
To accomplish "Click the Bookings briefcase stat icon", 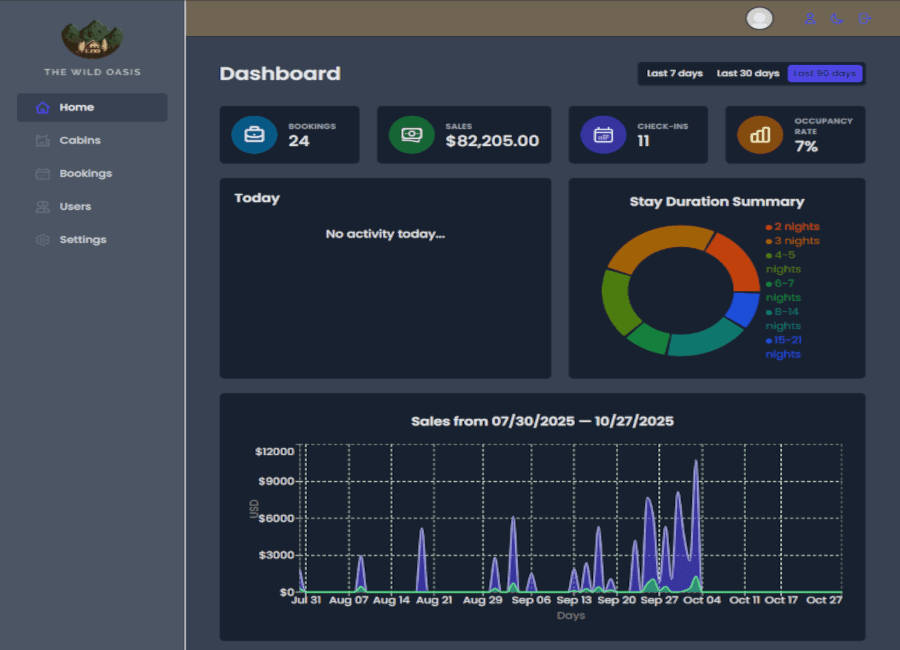I will 254,135.
